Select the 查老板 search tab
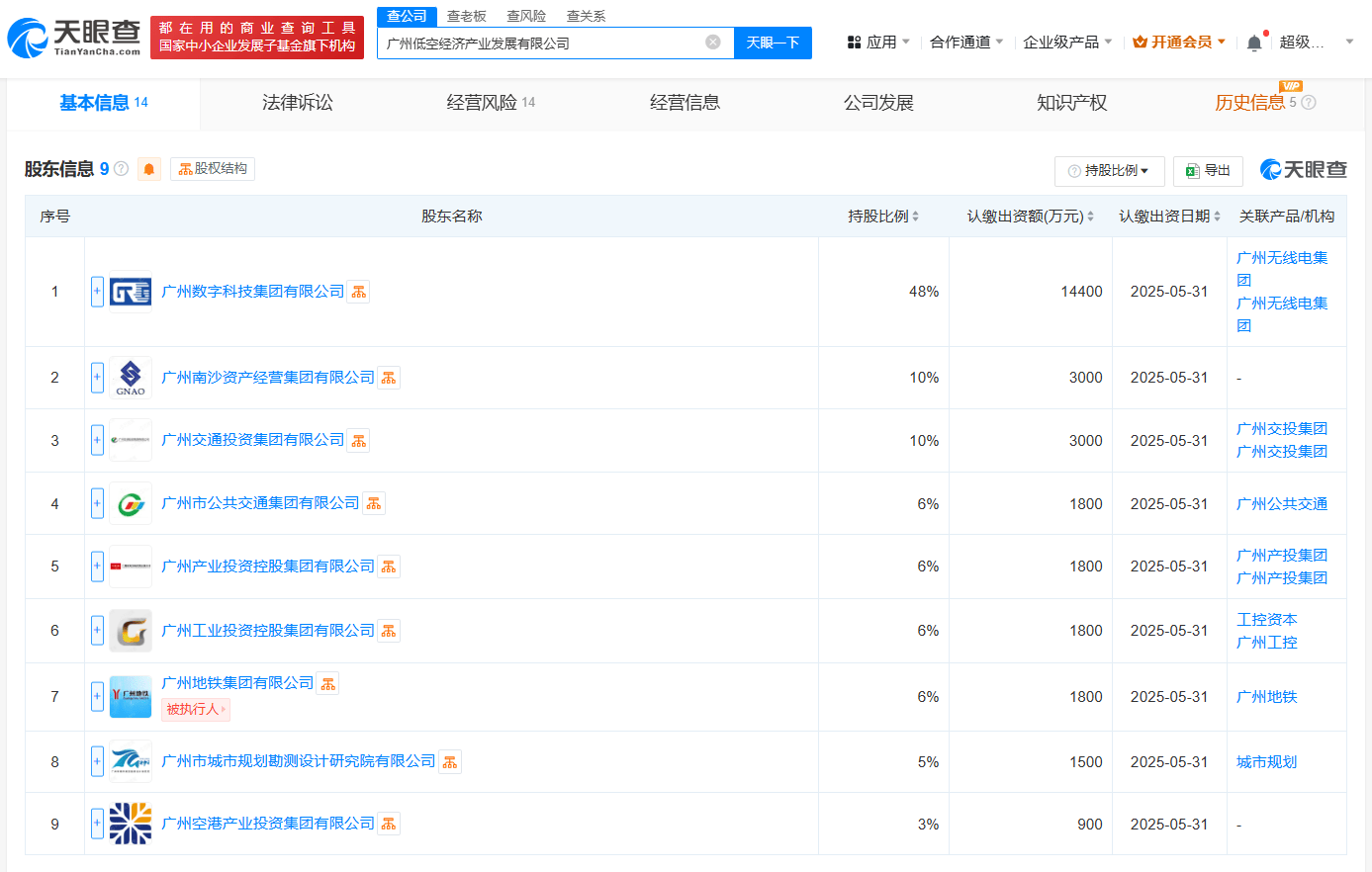Screen dimensions: 1372x872 click(467, 16)
